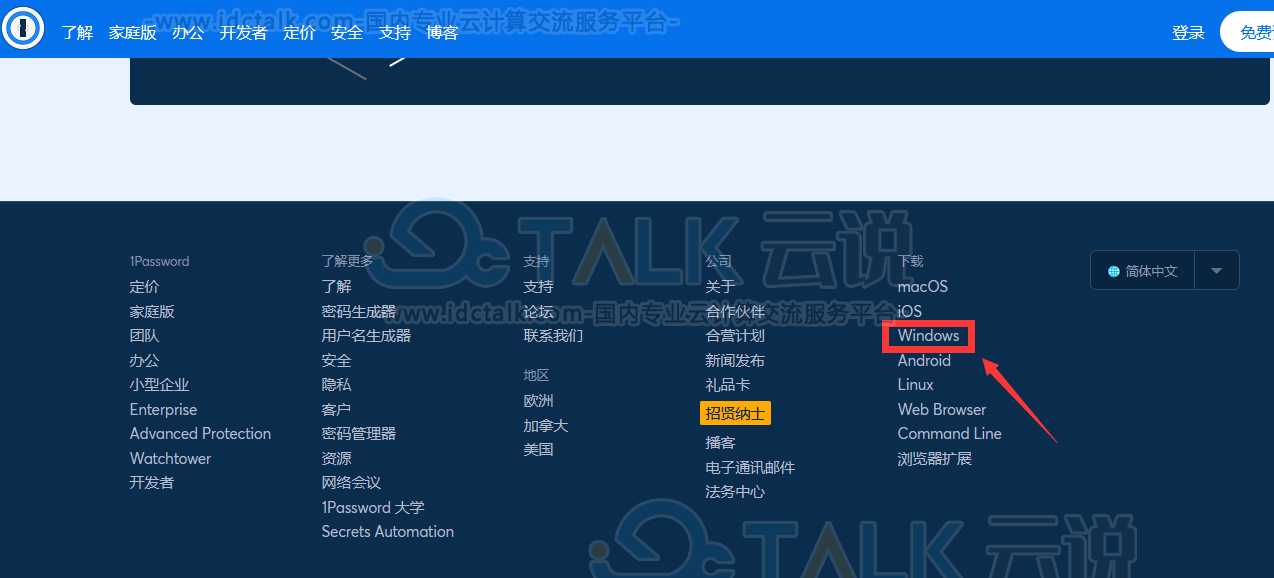
Task: Open the 了解 menu in top navigation
Action: 77,32
